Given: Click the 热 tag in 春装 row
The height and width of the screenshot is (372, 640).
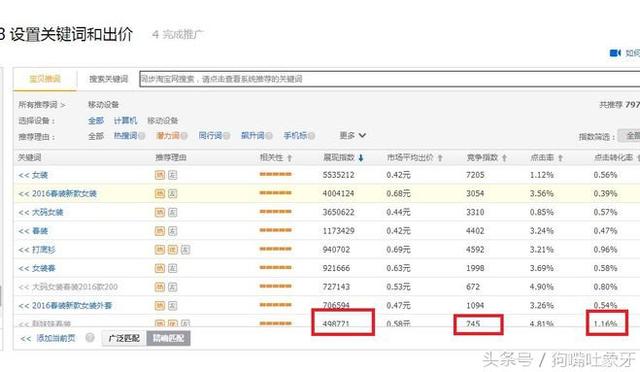Looking at the screenshot, I should pos(160,231).
